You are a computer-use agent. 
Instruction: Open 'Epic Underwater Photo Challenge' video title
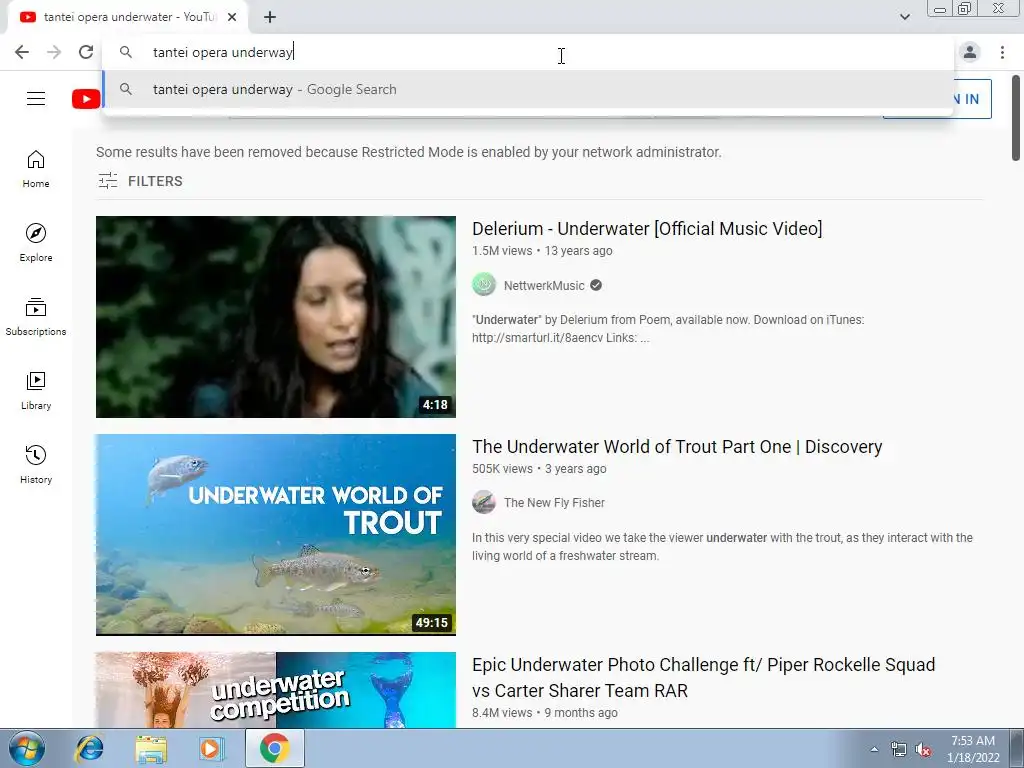tap(703, 677)
